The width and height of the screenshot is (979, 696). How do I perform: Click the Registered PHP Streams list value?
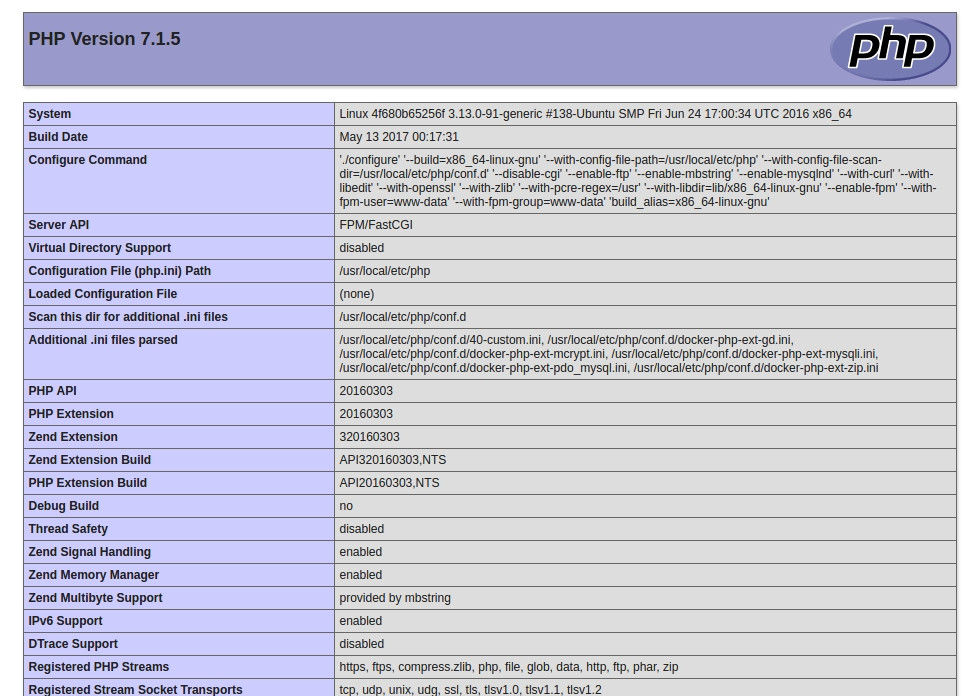pyautogui.click(x=508, y=667)
